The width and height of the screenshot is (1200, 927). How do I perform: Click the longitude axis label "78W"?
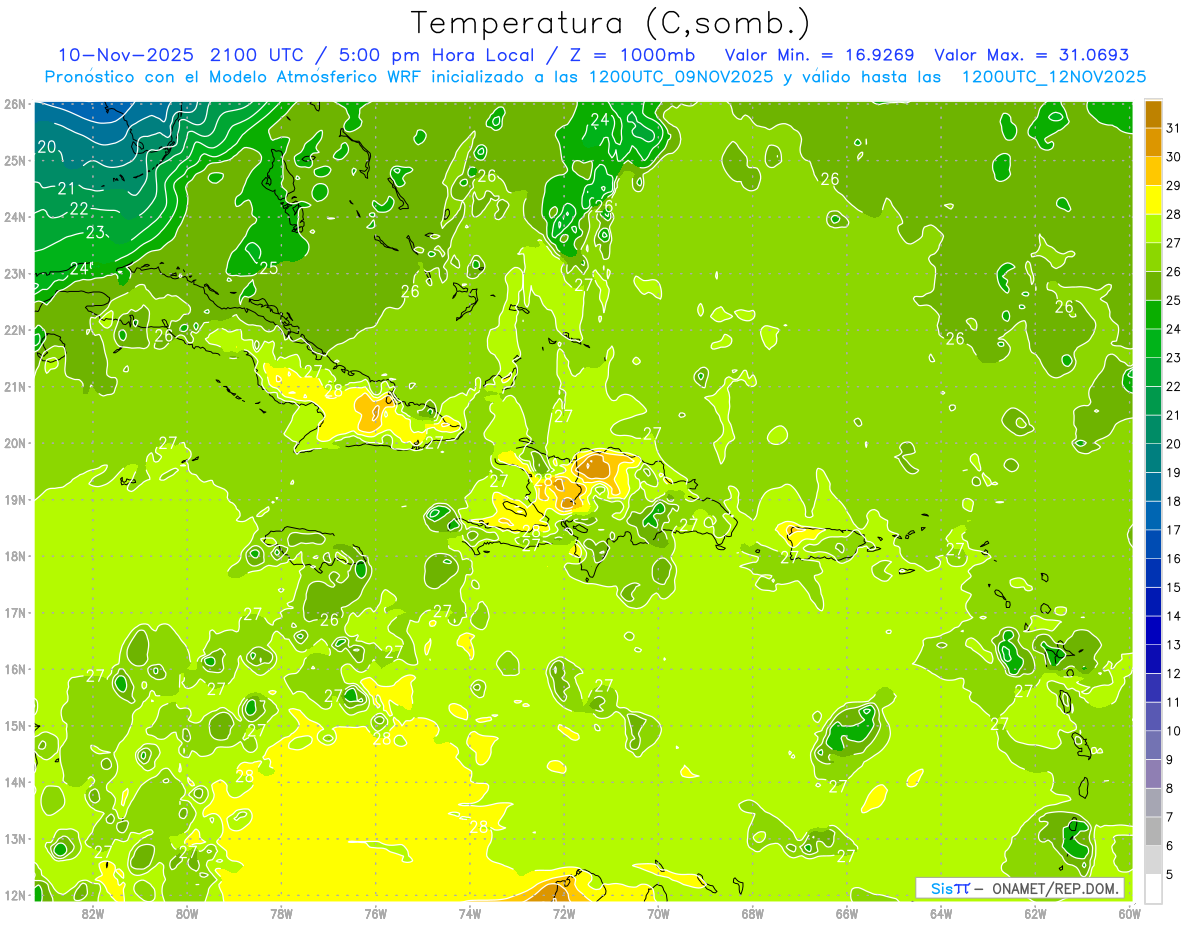pyautogui.click(x=281, y=913)
